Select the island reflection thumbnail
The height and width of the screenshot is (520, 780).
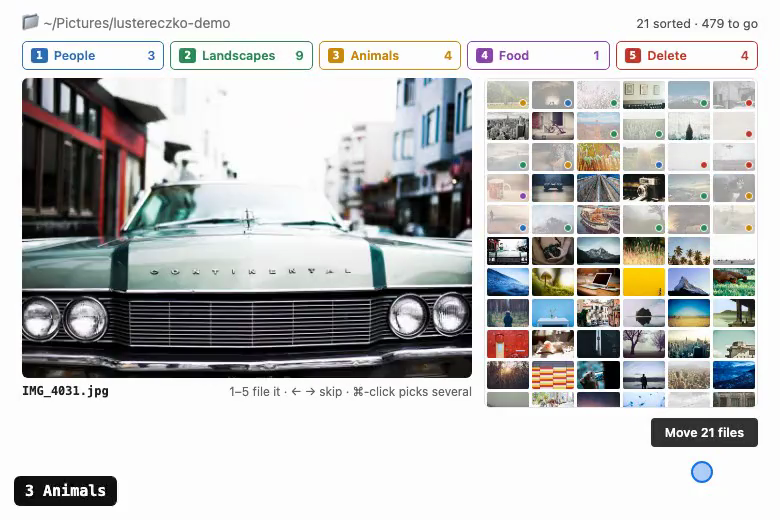point(644,313)
